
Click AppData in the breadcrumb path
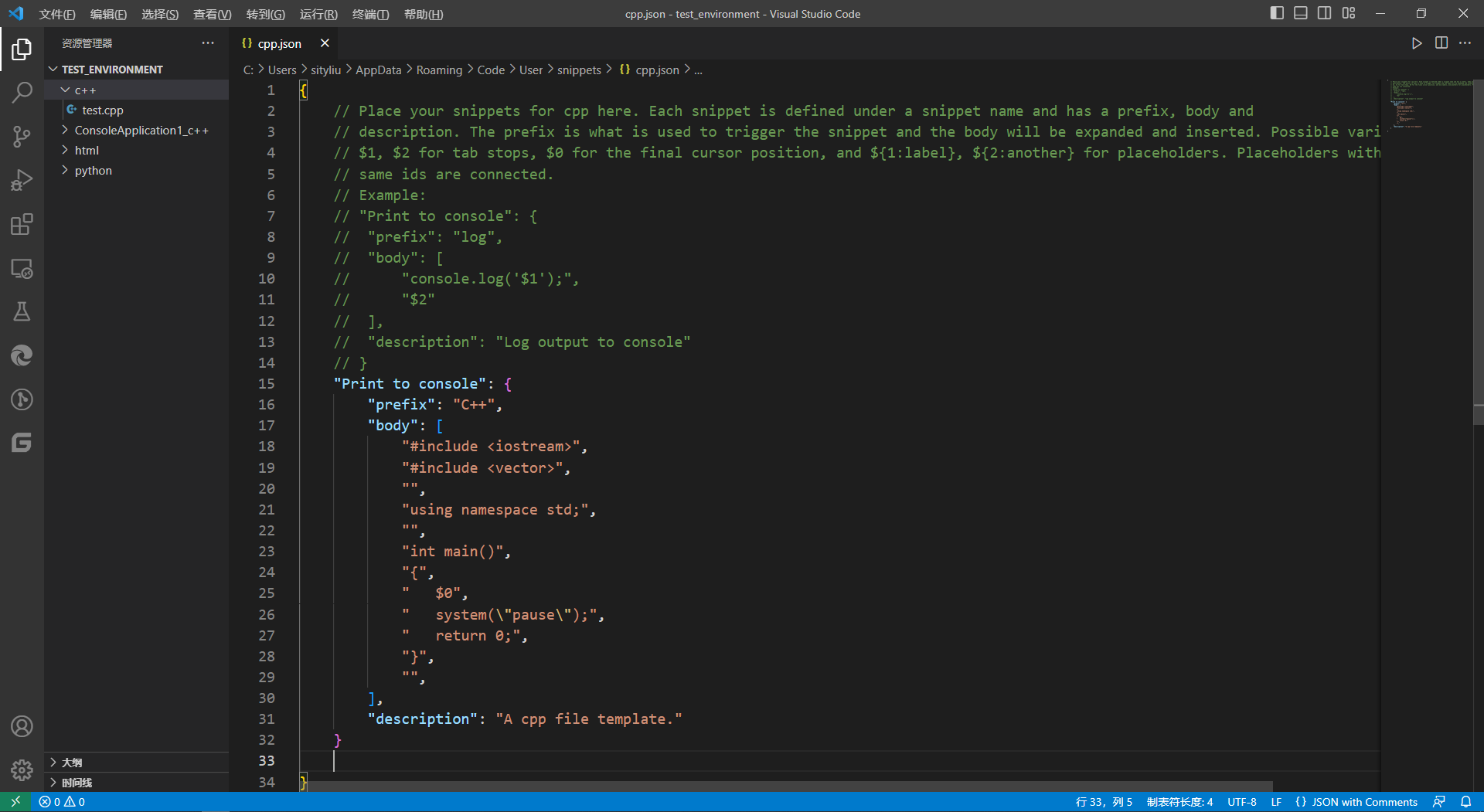pyautogui.click(x=378, y=70)
